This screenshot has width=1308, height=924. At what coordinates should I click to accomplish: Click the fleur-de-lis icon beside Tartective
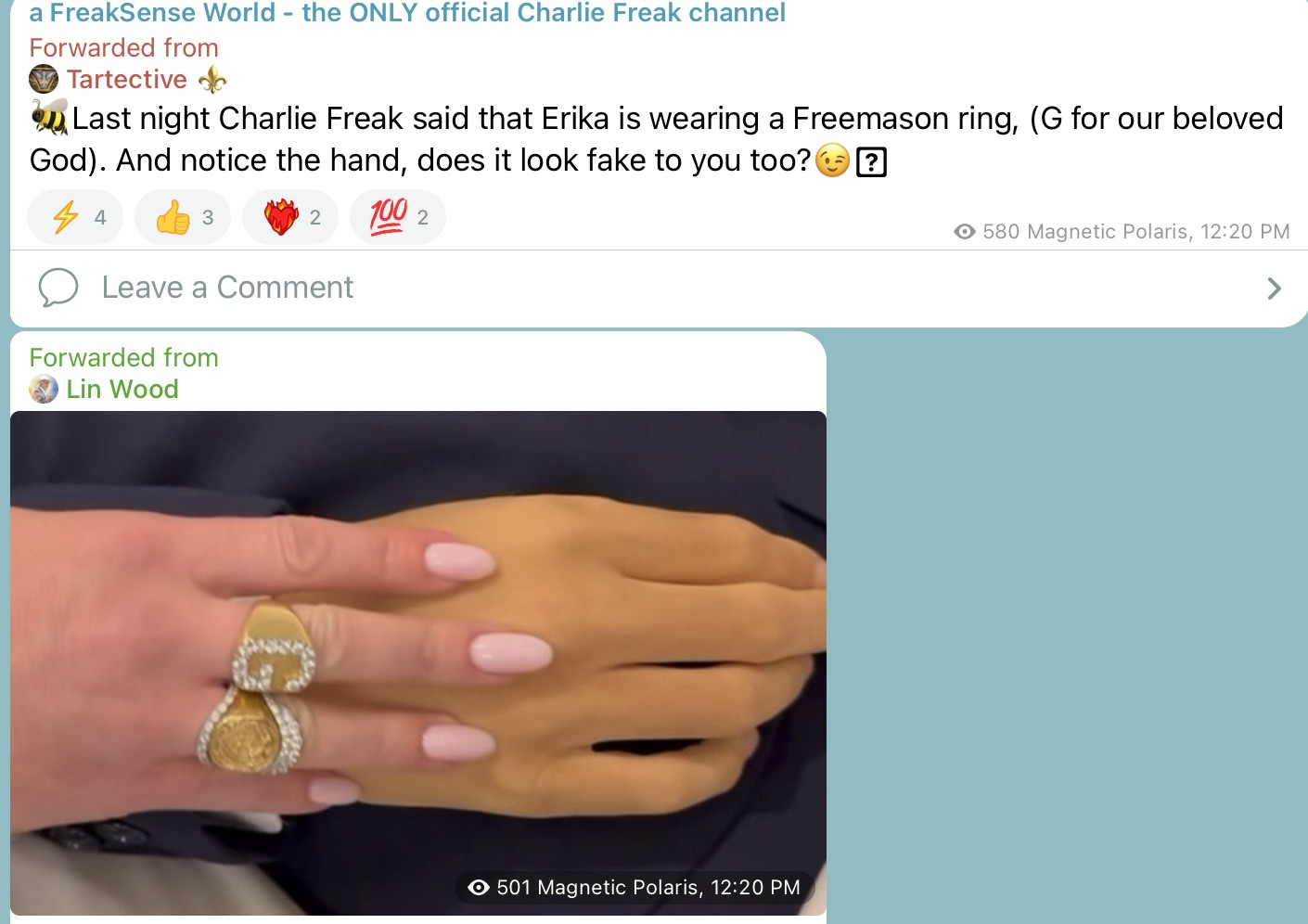(212, 80)
